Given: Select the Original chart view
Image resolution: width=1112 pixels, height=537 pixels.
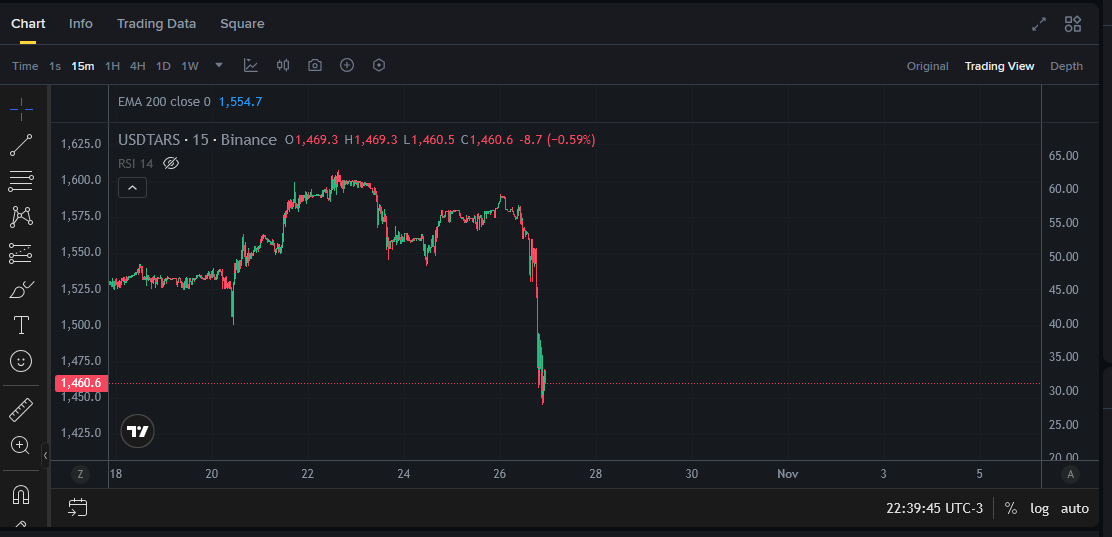Looking at the screenshot, I should 928,66.
